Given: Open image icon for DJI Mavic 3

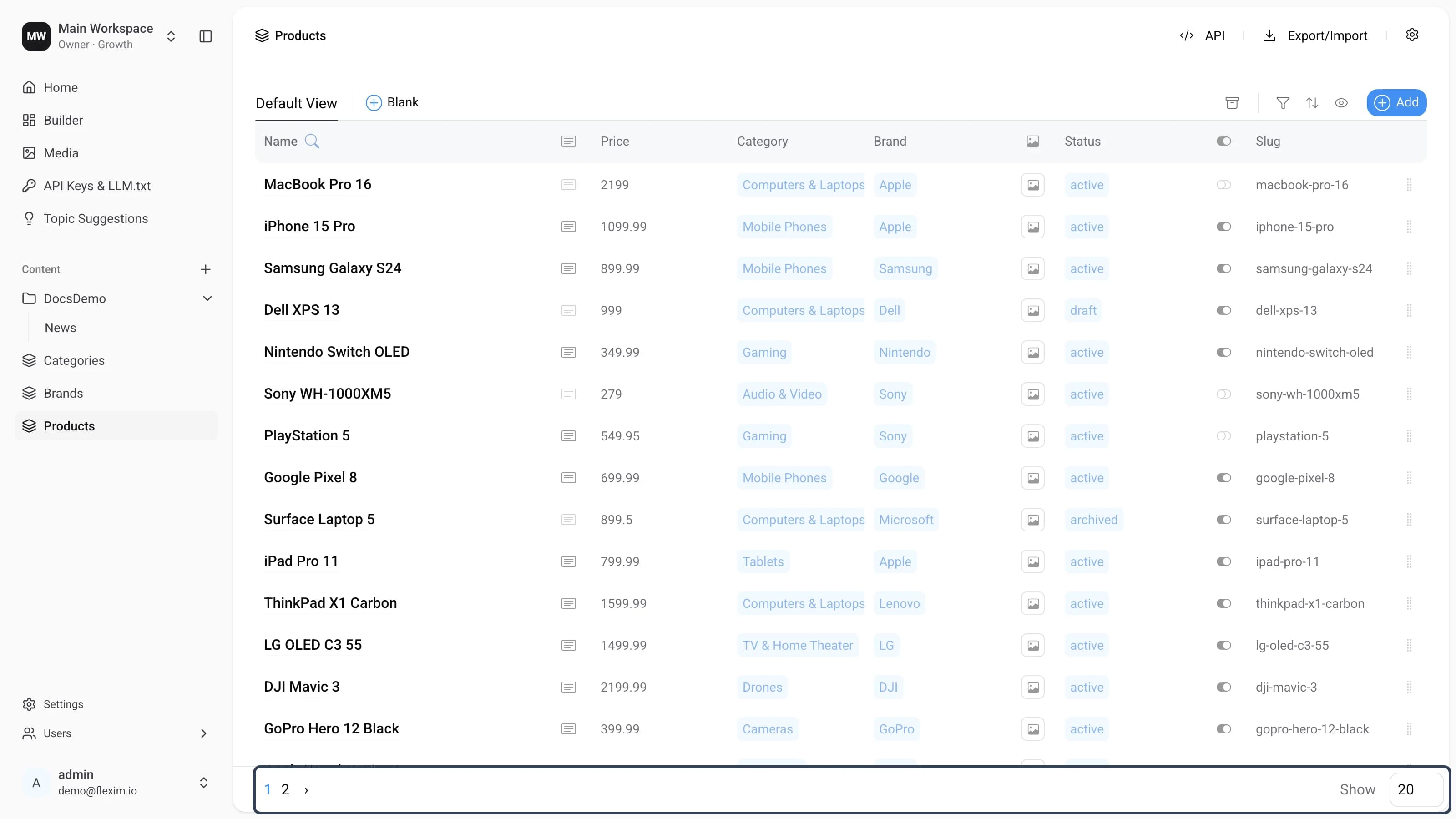Looking at the screenshot, I should pyautogui.click(x=1033, y=687).
